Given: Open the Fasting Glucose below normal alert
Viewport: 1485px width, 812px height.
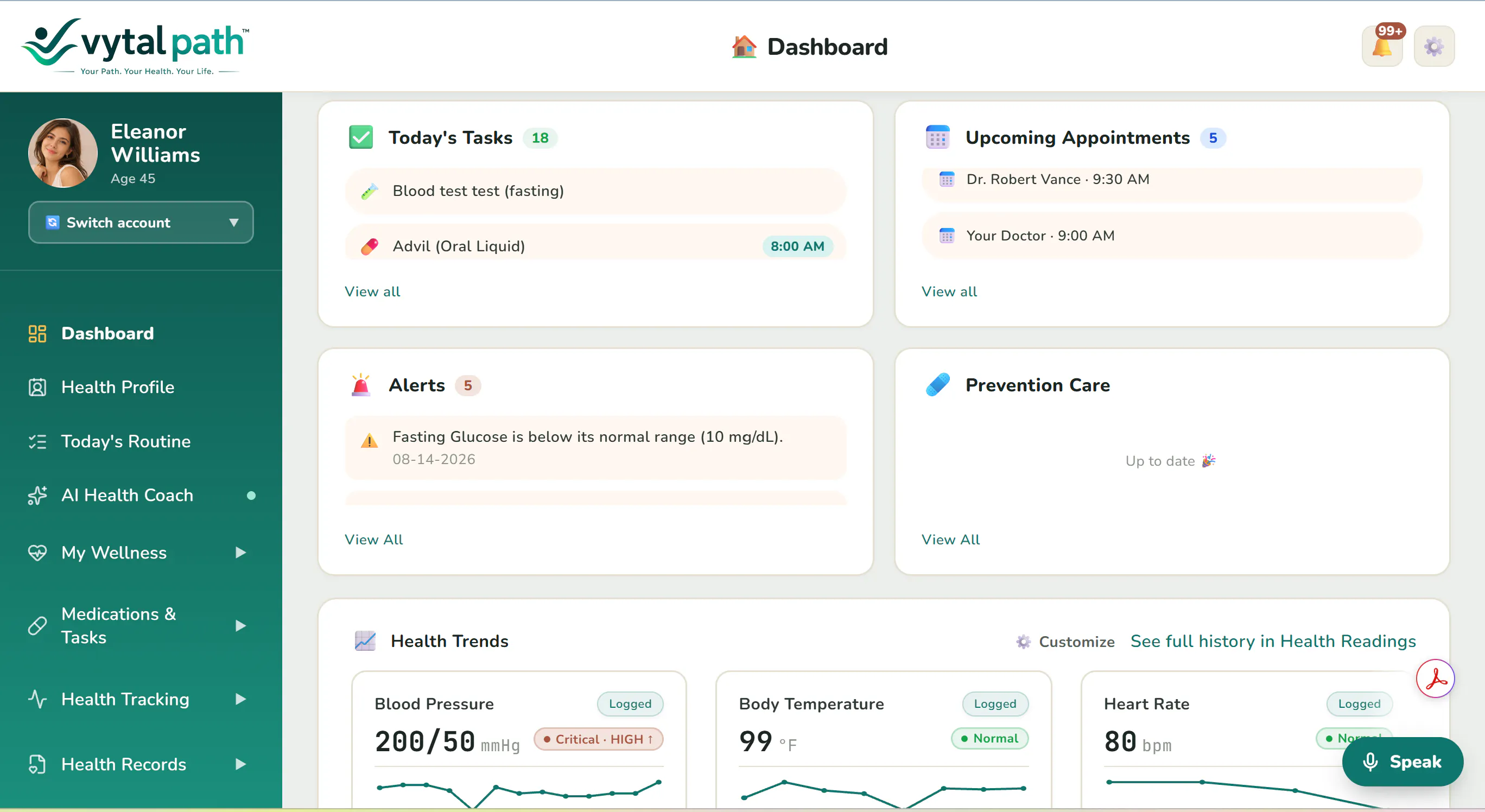Looking at the screenshot, I should coord(595,448).
